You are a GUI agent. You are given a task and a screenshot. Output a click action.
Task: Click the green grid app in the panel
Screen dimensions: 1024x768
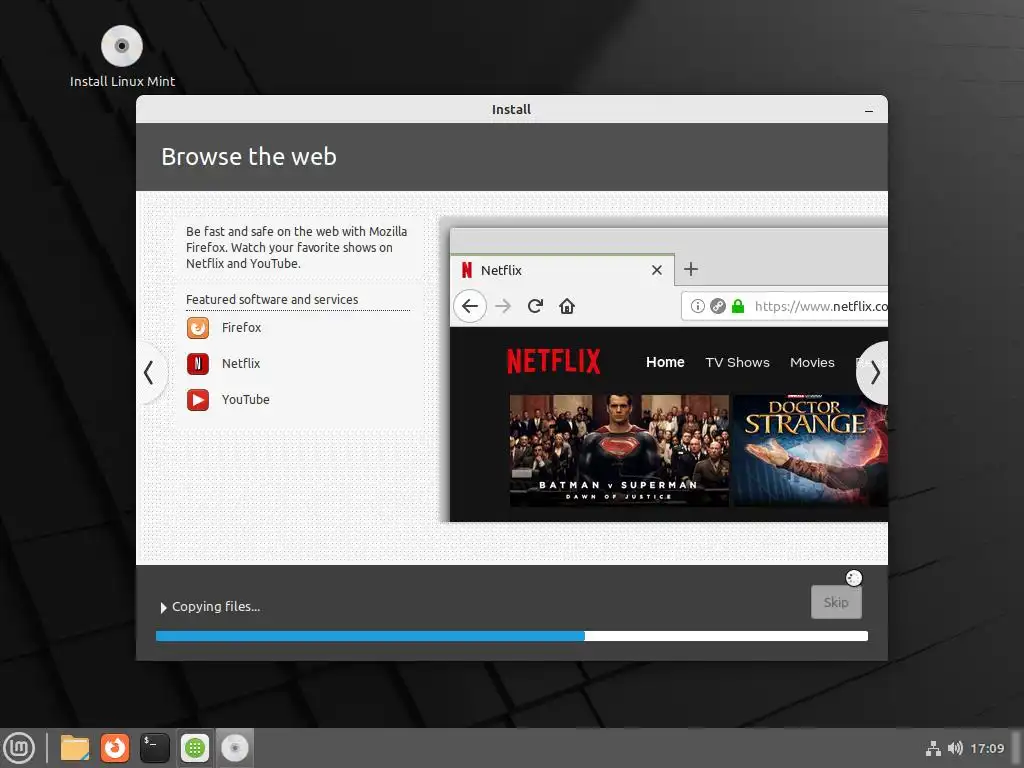point(195,748)
